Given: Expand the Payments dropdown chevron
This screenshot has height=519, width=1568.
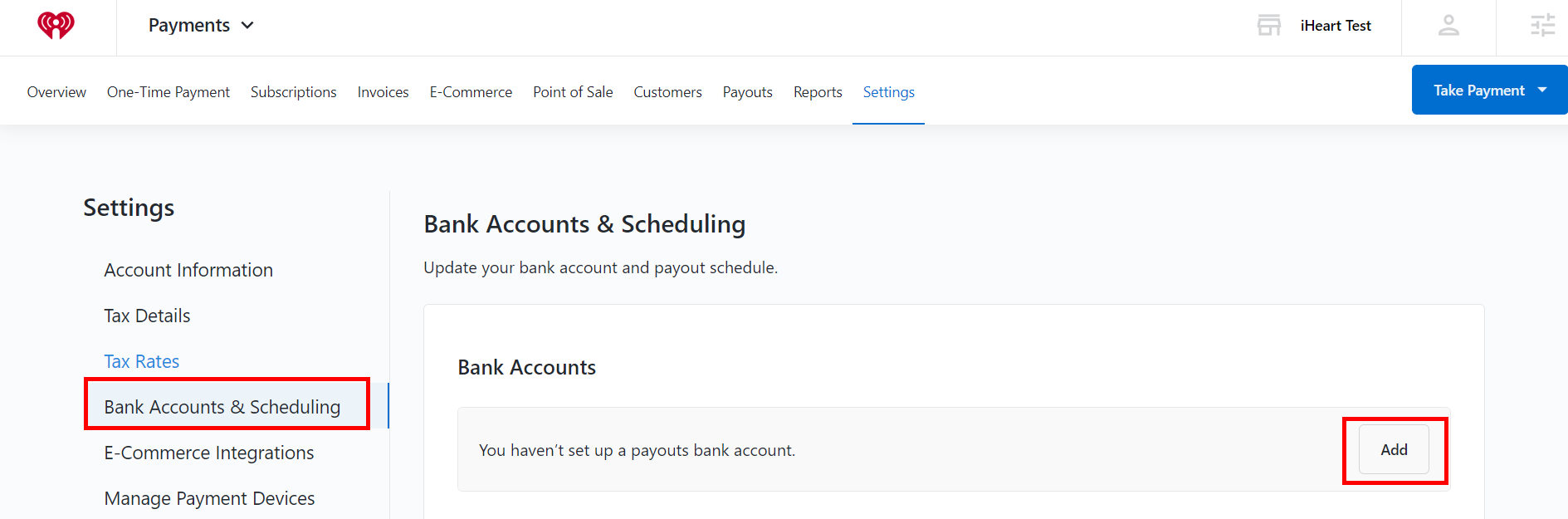Looking at the screenshot, I should [247, 26].
